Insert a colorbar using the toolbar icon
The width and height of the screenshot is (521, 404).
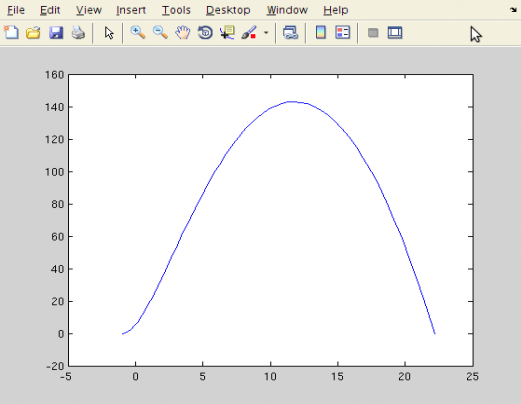point(321,33)
